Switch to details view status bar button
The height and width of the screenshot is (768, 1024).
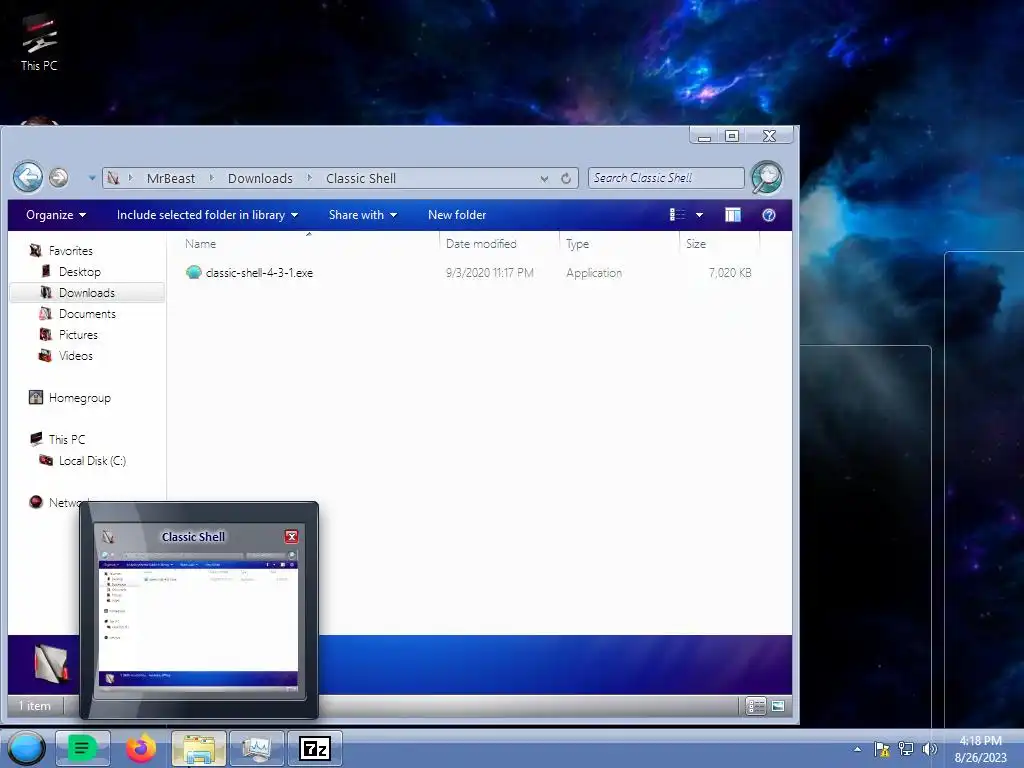coord(756,706)
